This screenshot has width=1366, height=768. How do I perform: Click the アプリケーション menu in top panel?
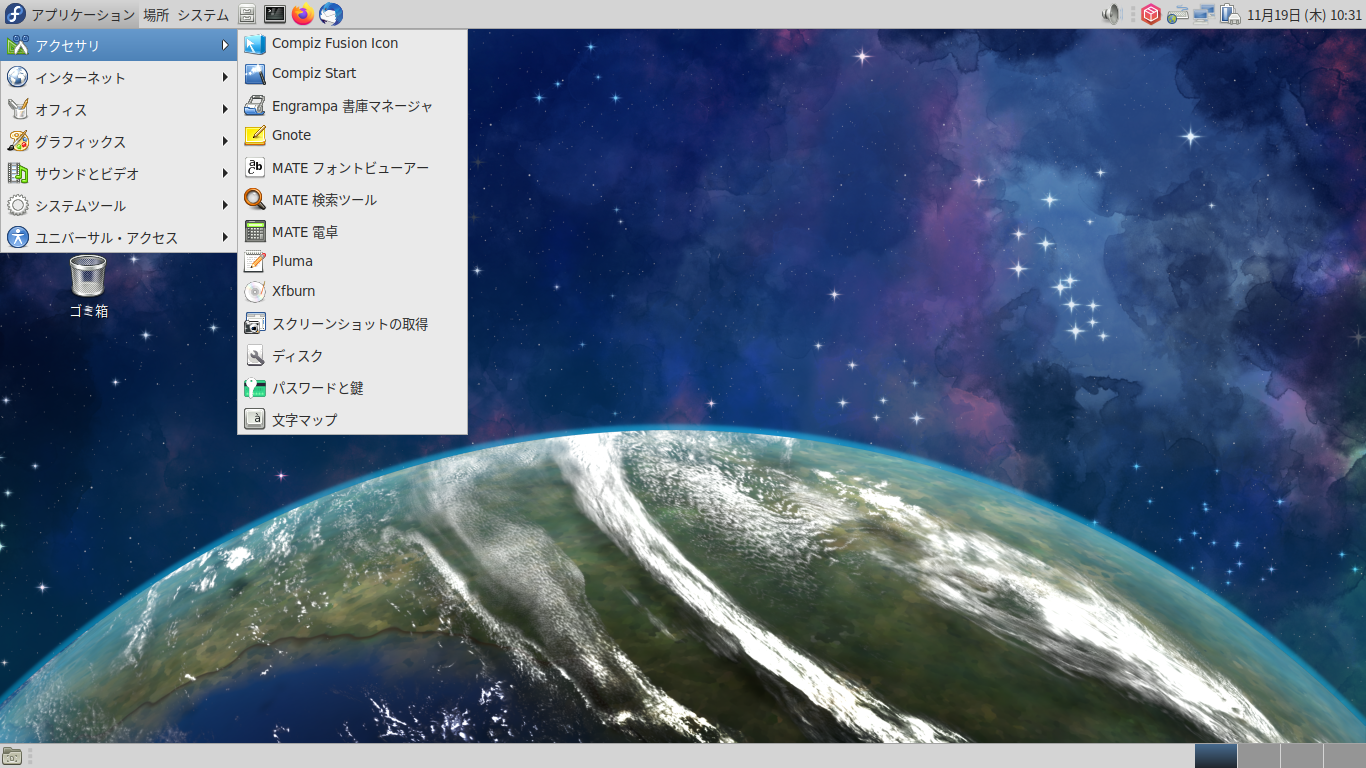[x=70, y=15]
